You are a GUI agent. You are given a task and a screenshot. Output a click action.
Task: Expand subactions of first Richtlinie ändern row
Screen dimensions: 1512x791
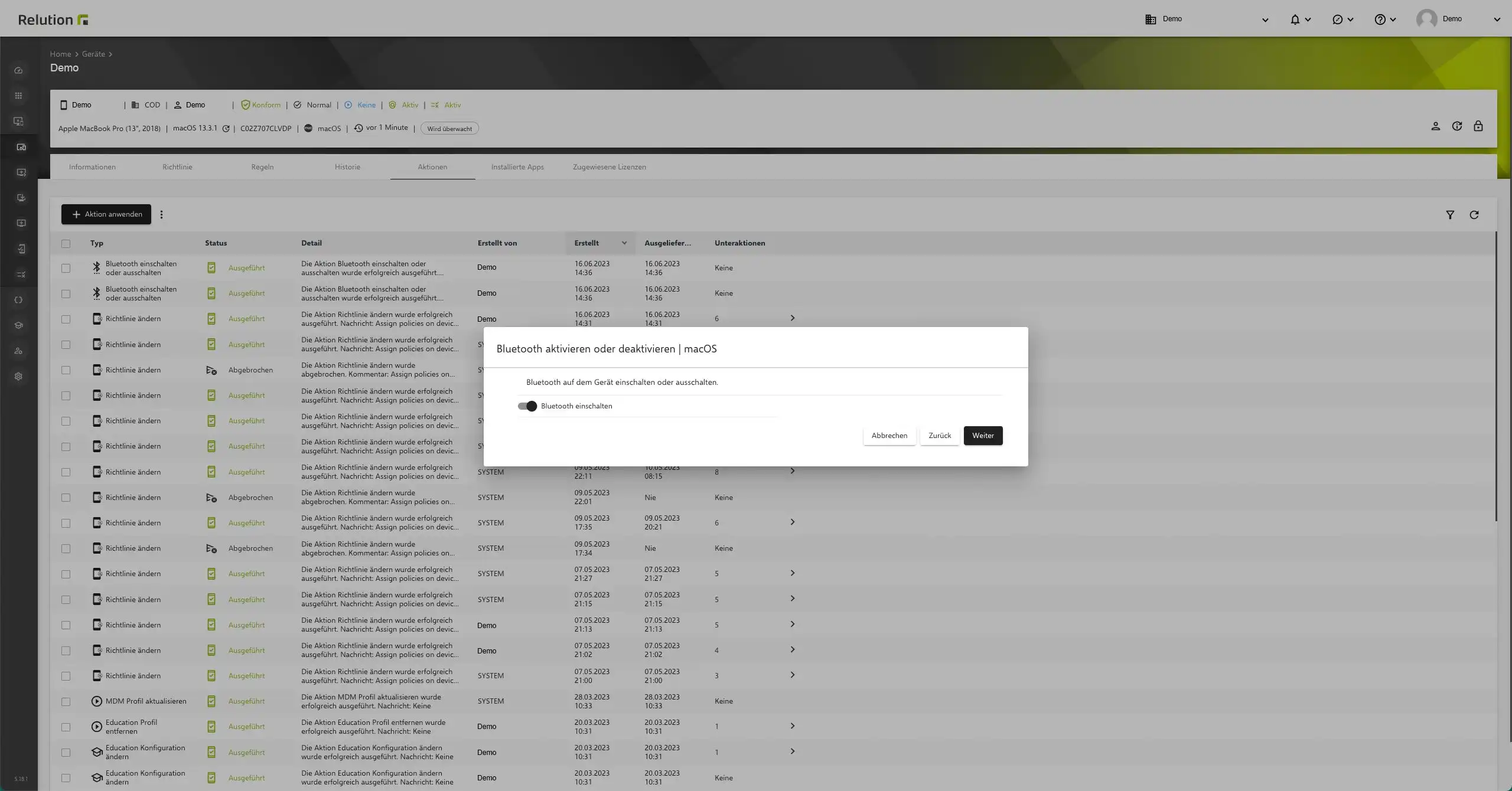pyautogui.click(x=792, y=318)
